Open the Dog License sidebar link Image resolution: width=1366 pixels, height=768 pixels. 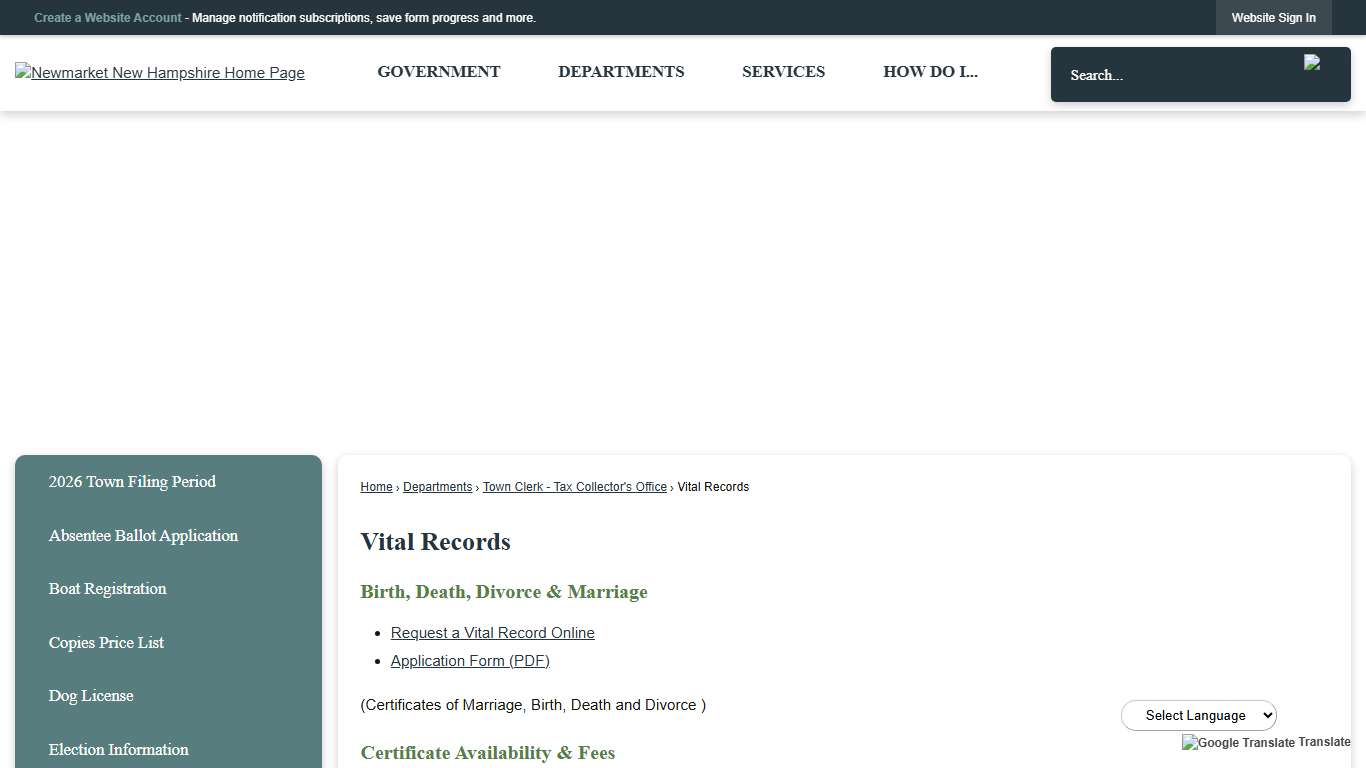[91, 696]
